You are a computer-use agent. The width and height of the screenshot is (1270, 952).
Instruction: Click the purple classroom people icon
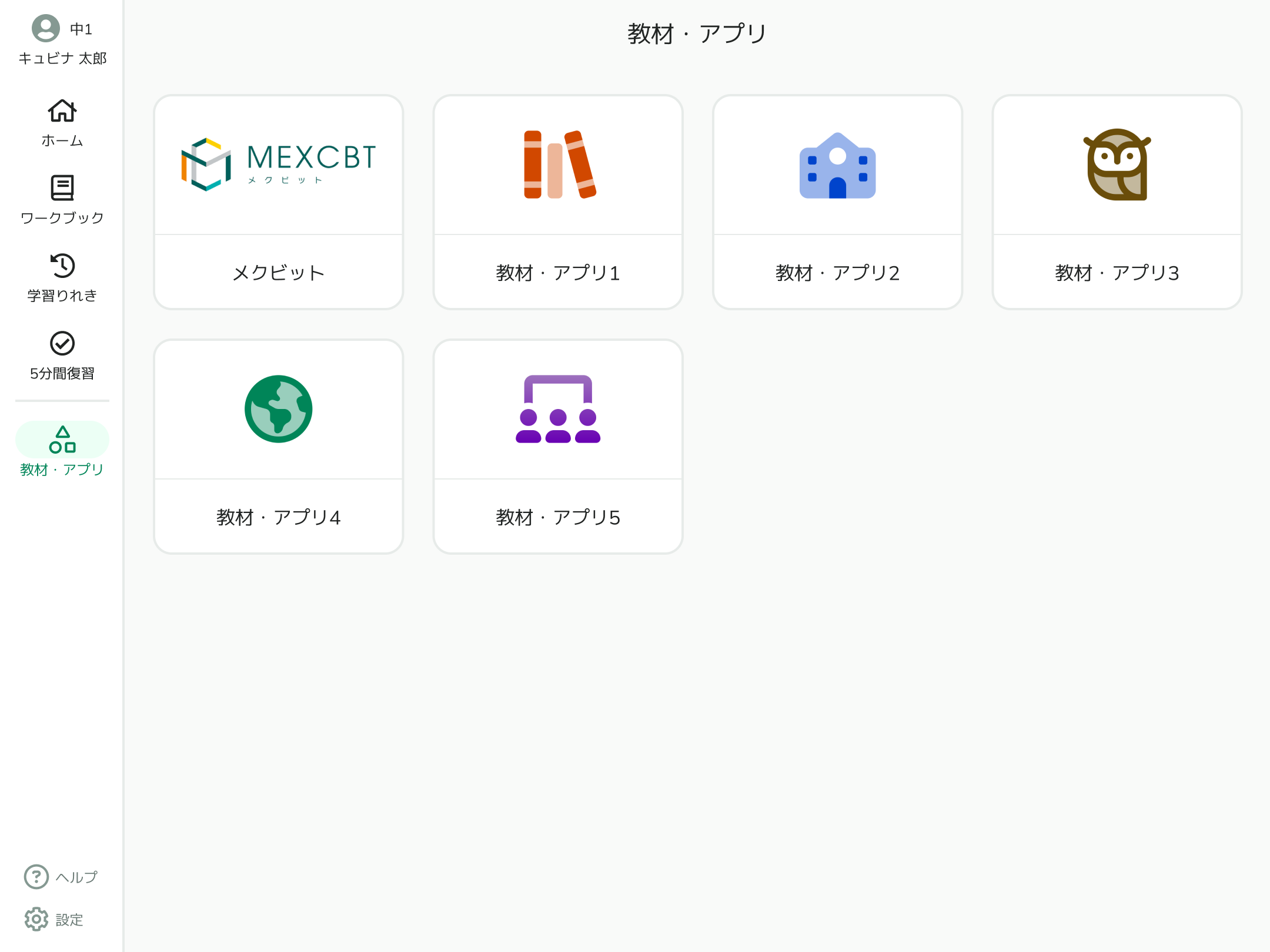point(558,409)
